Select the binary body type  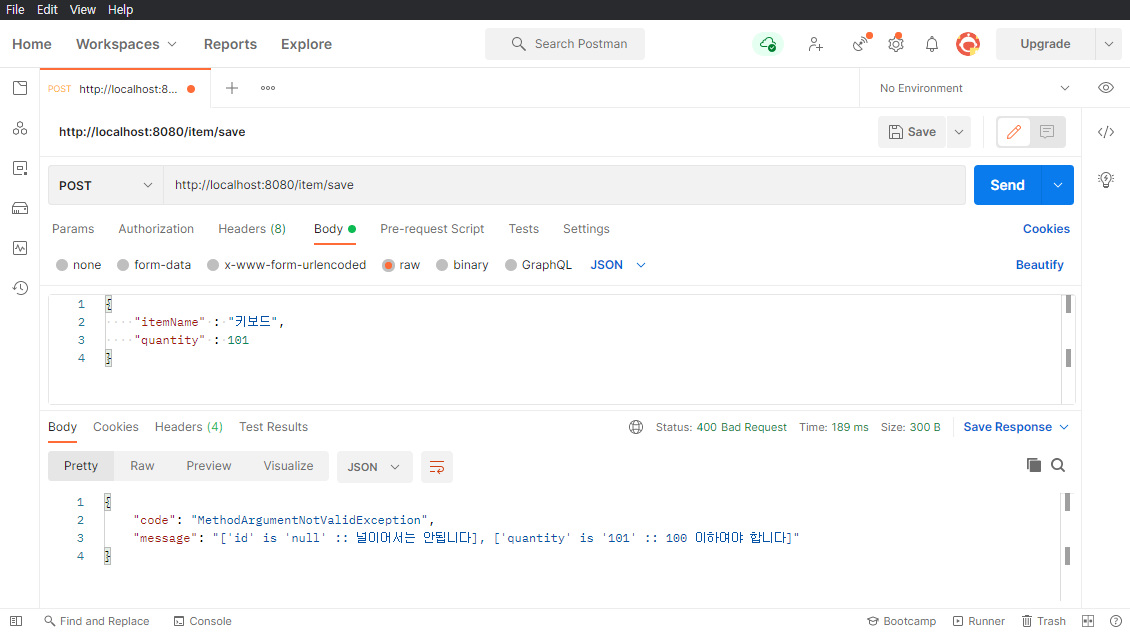pos(463,265)
